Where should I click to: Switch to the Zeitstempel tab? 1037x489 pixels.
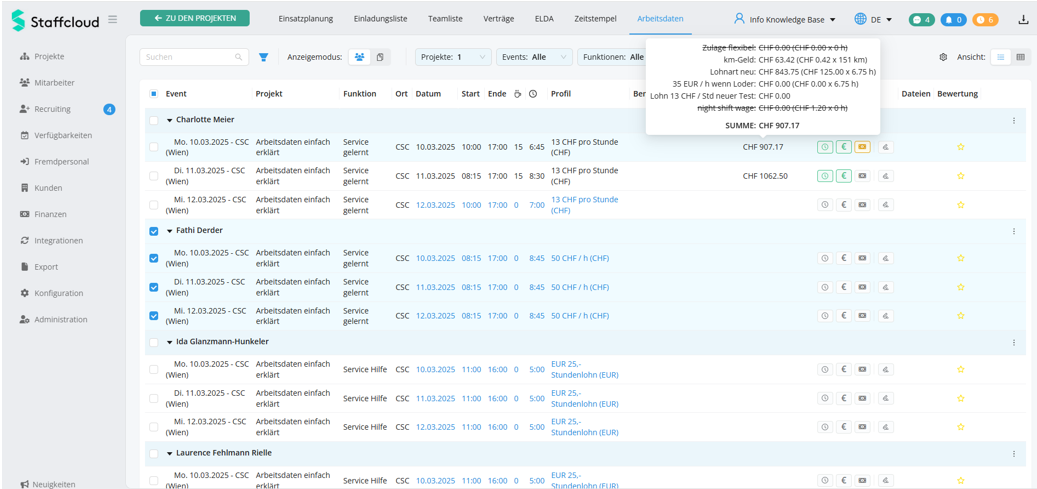[596, 19]
